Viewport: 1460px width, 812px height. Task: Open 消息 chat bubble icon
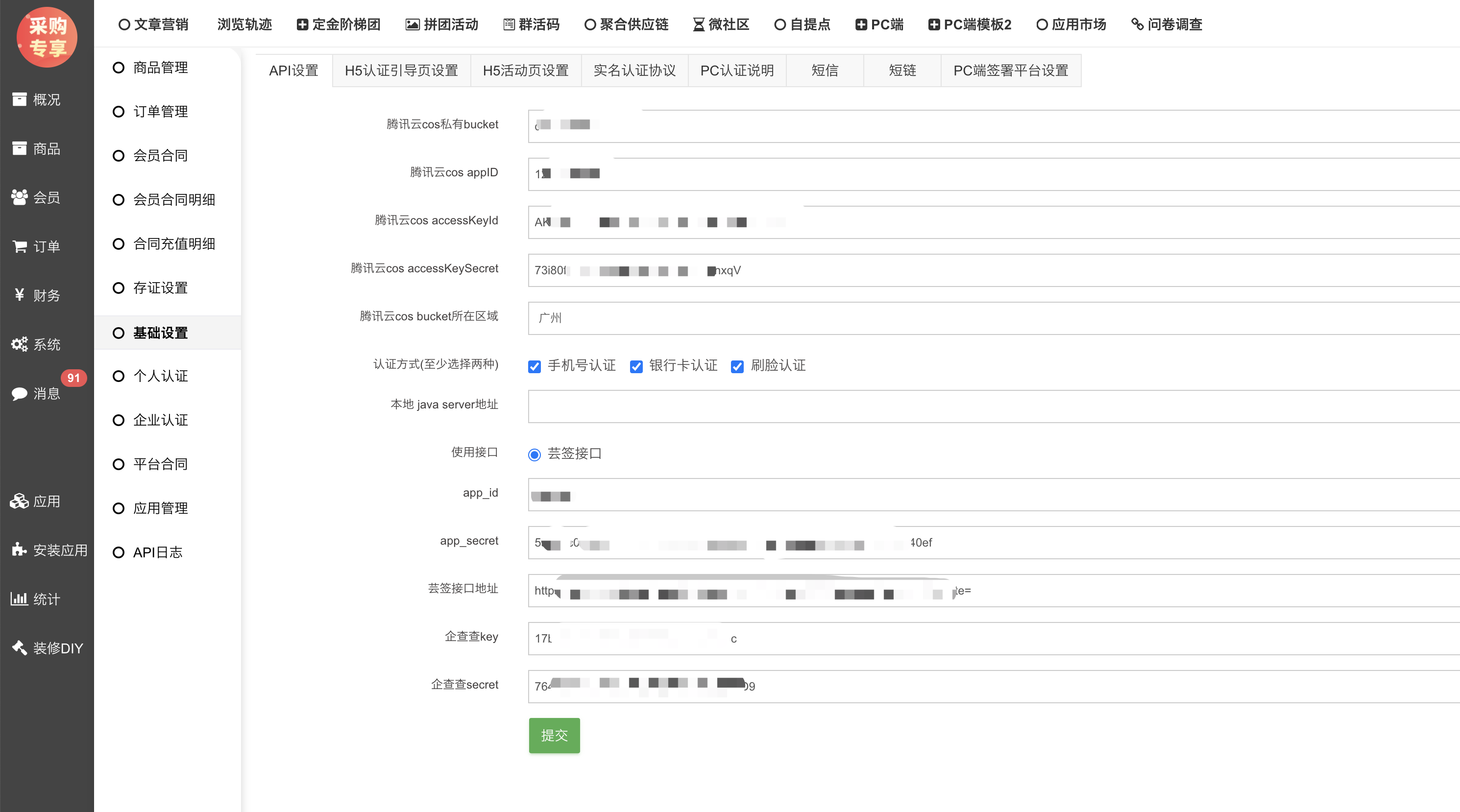pos(19,394)
